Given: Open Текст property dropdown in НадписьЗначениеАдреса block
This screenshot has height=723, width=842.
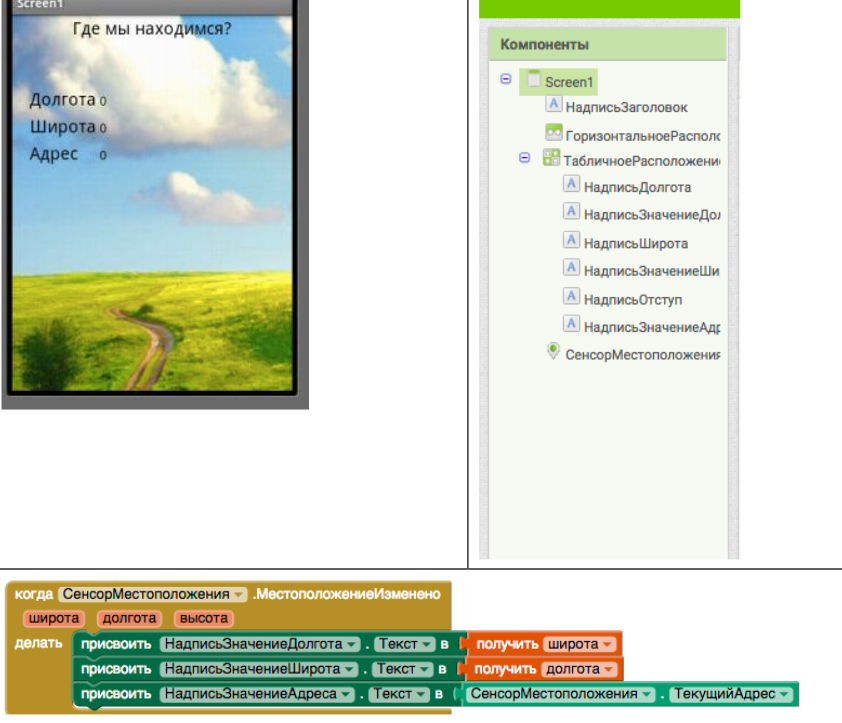Looking at the screenshot, I should [x=399, y=694].
